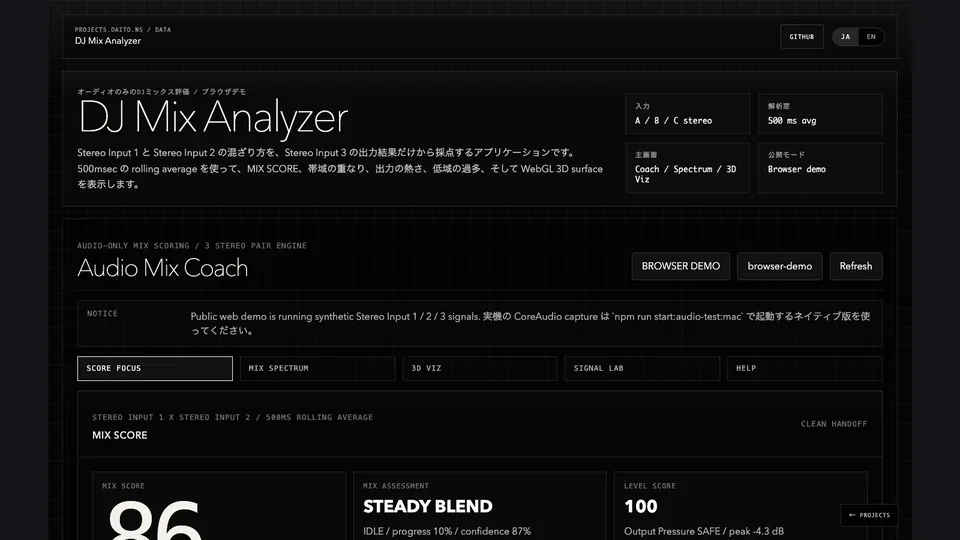960x540 pixels.
Task: Click 'IDLE / progress 10% / confidence 87%' text
Action: coord(447,531)
